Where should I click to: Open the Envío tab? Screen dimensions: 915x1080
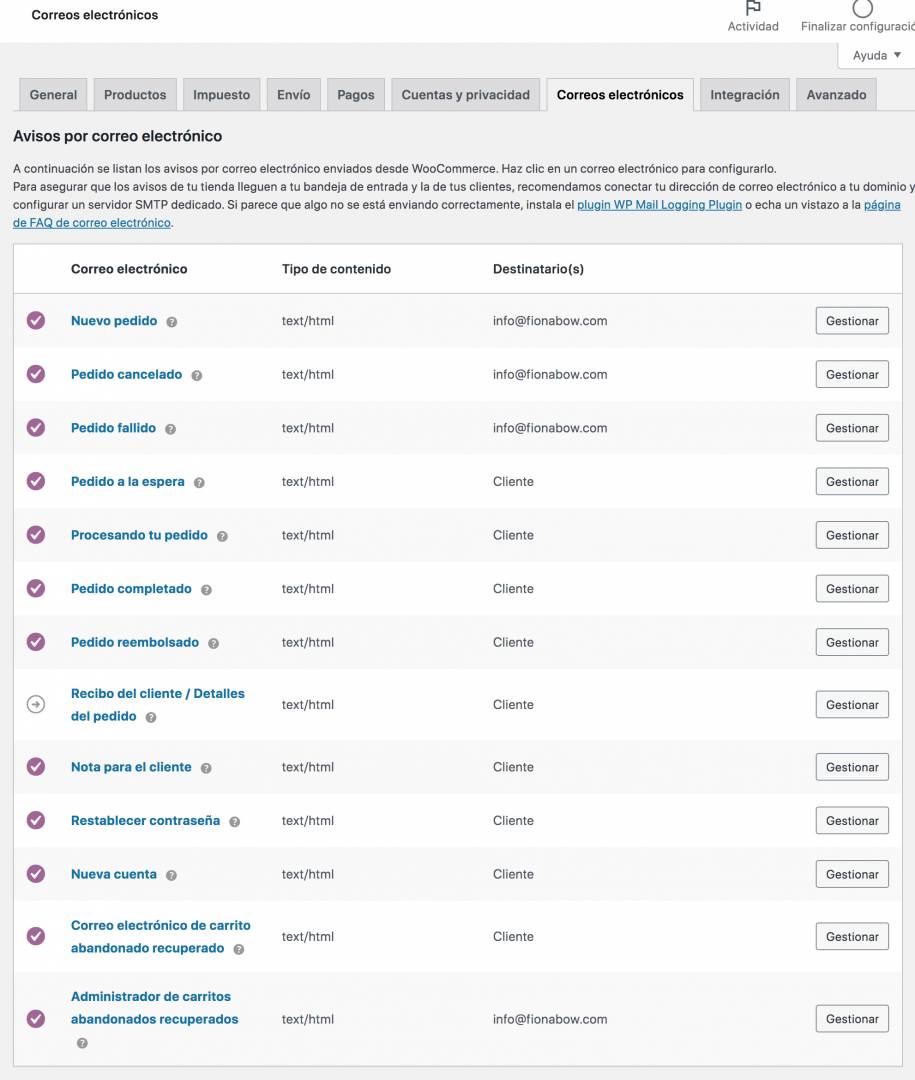coord(294,94)
